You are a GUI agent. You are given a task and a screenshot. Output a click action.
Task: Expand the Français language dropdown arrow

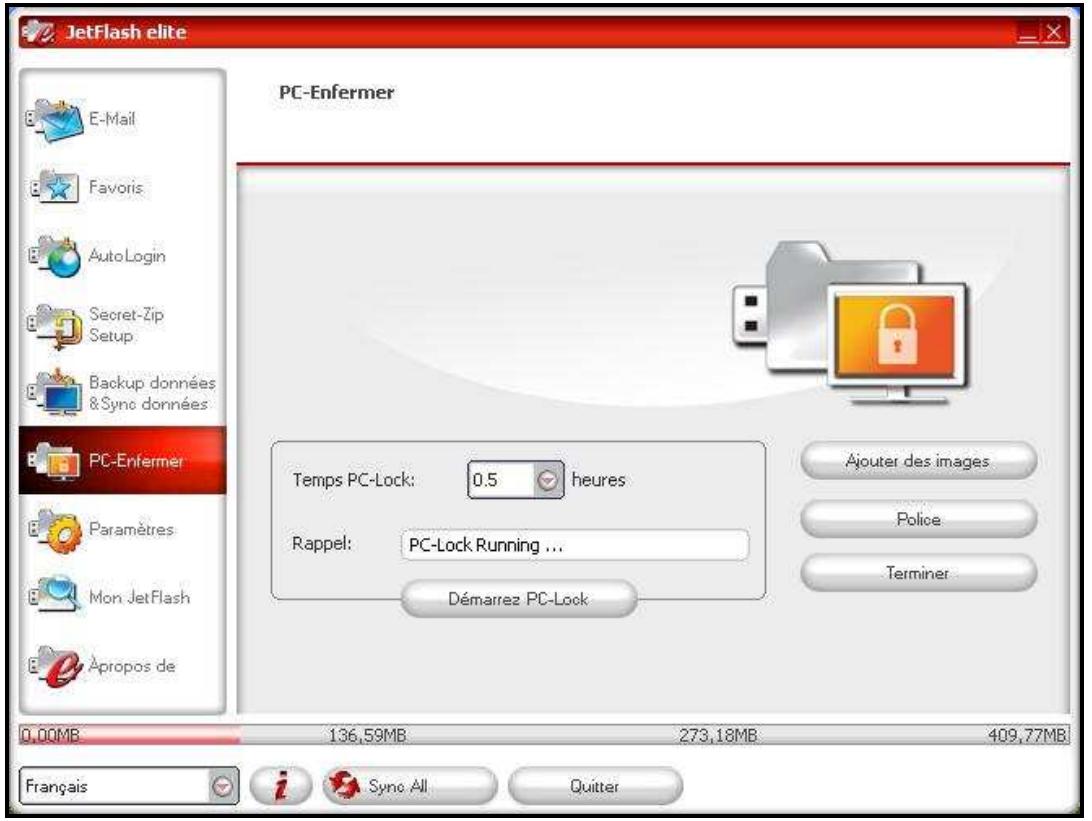pos(222,786)
